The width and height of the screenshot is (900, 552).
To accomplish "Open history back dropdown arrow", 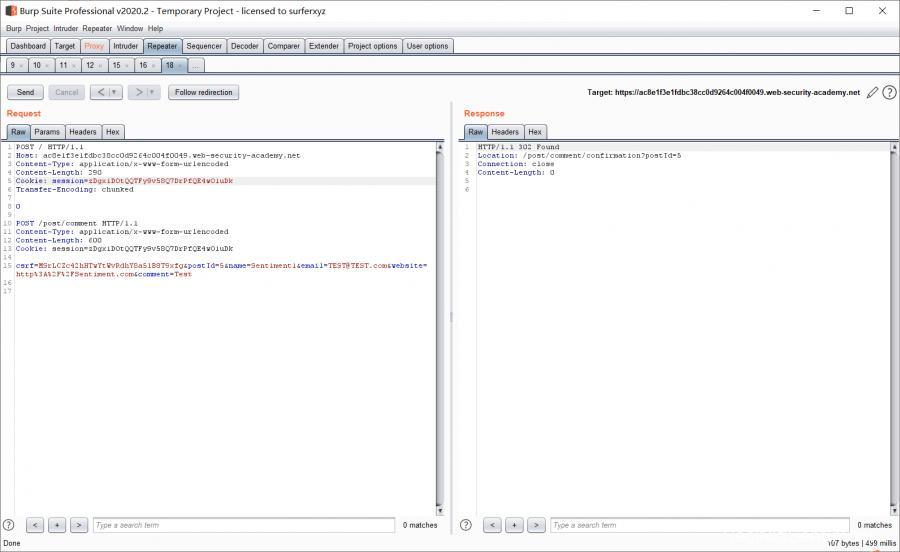I will (114, 92).
